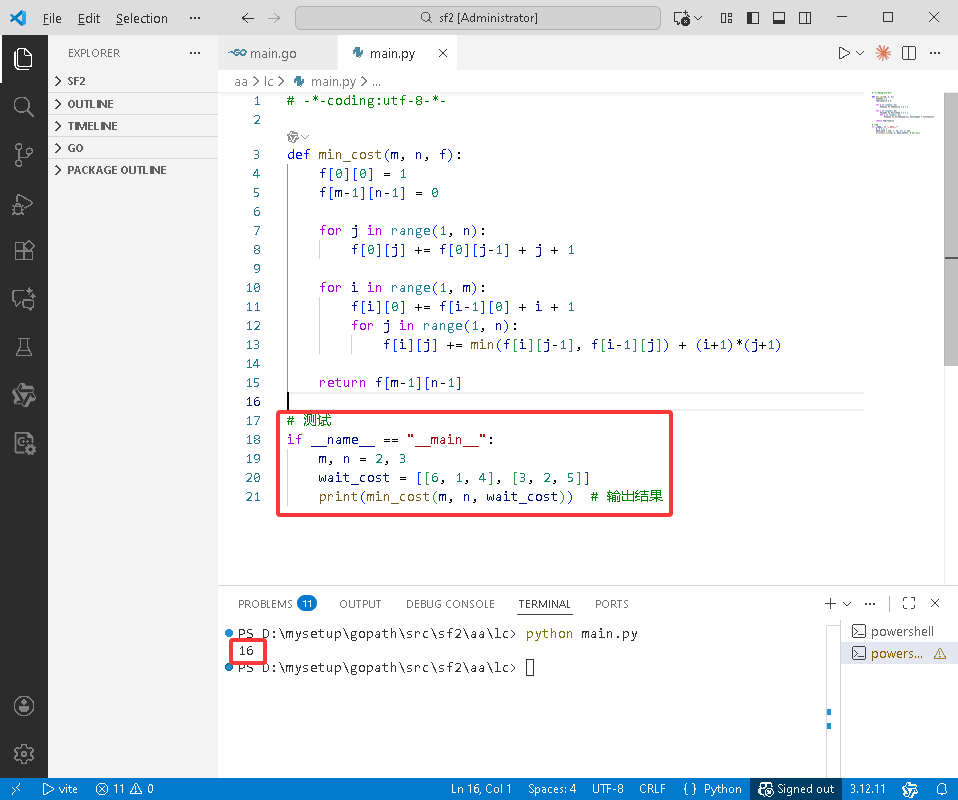The width and height of the screenshot is (958, 800).
Task: Expand the OUTLINE section
Action: coord(133,104)
